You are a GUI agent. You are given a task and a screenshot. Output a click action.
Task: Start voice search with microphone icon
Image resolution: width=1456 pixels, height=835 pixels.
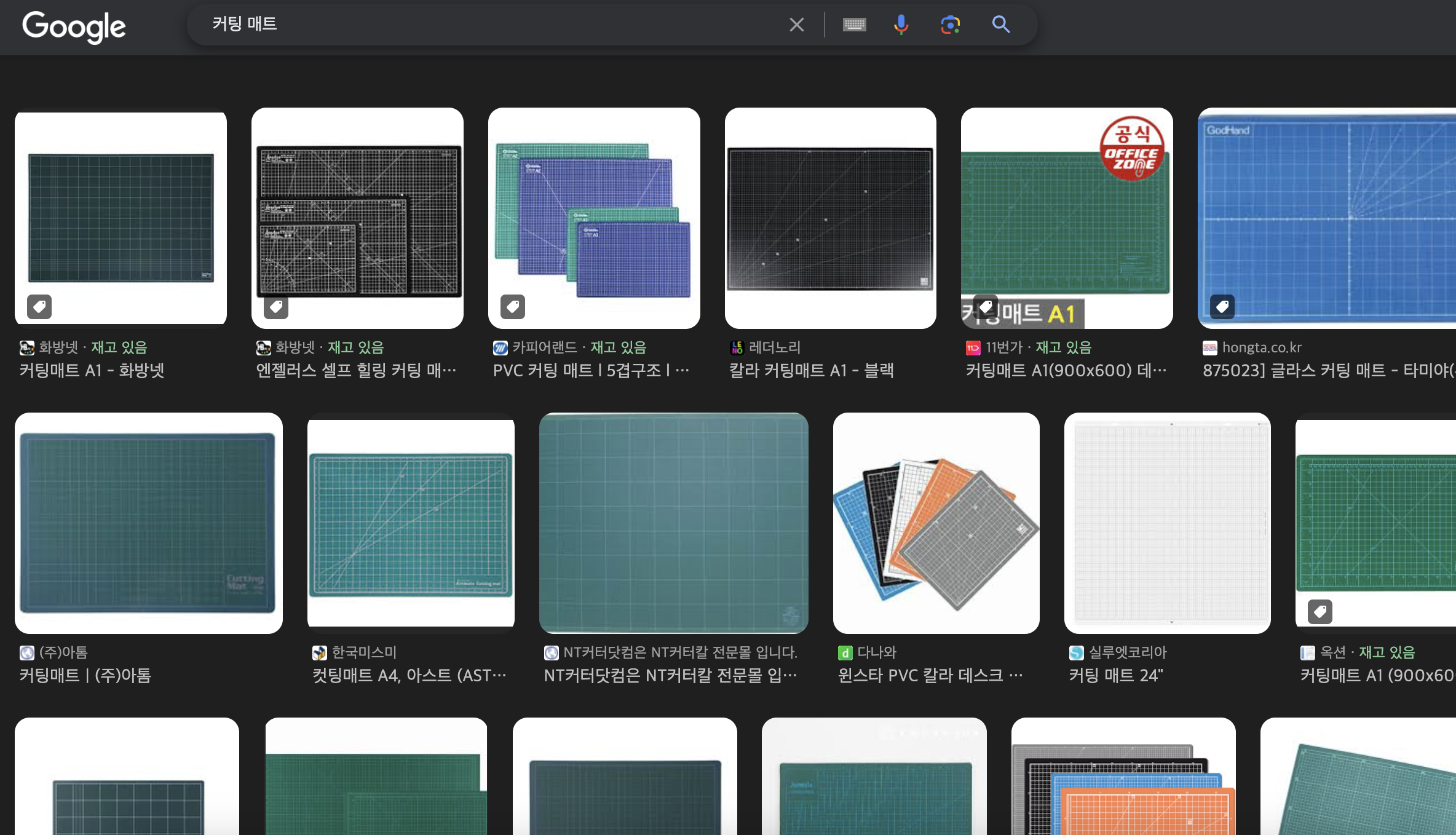point(901,25)
